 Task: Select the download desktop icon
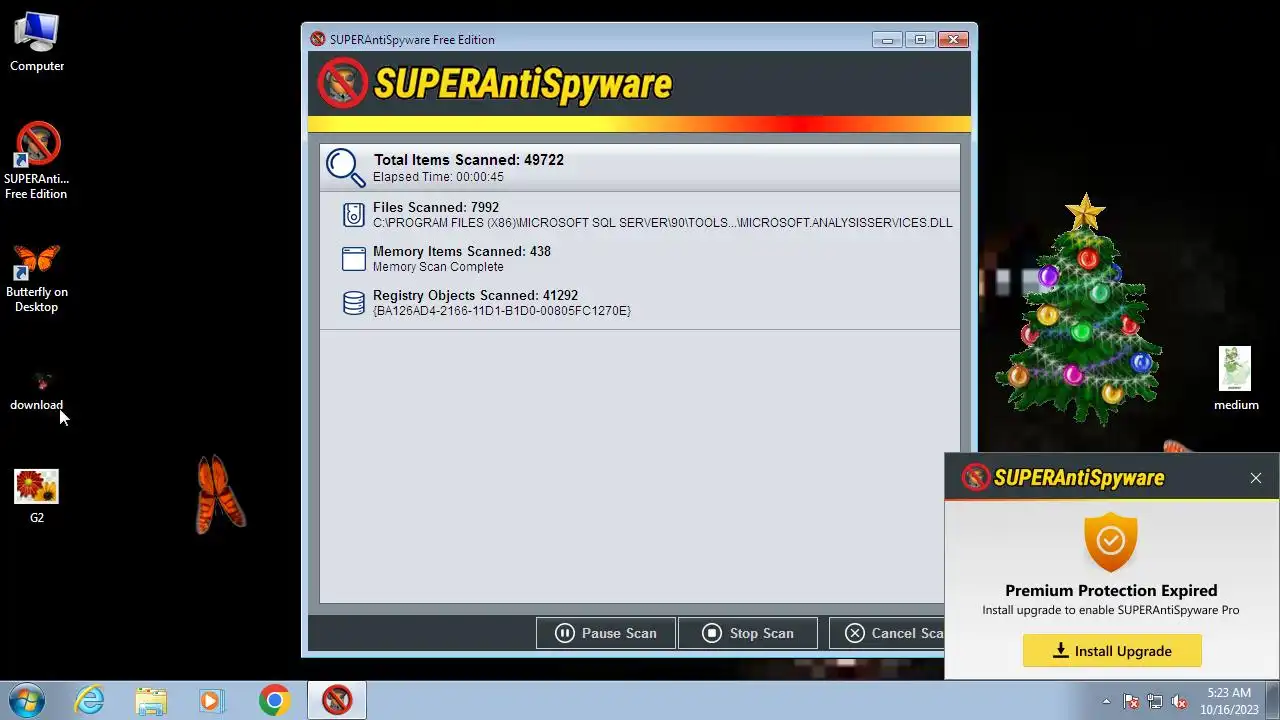pyautogui.click(x=37, y=391)
